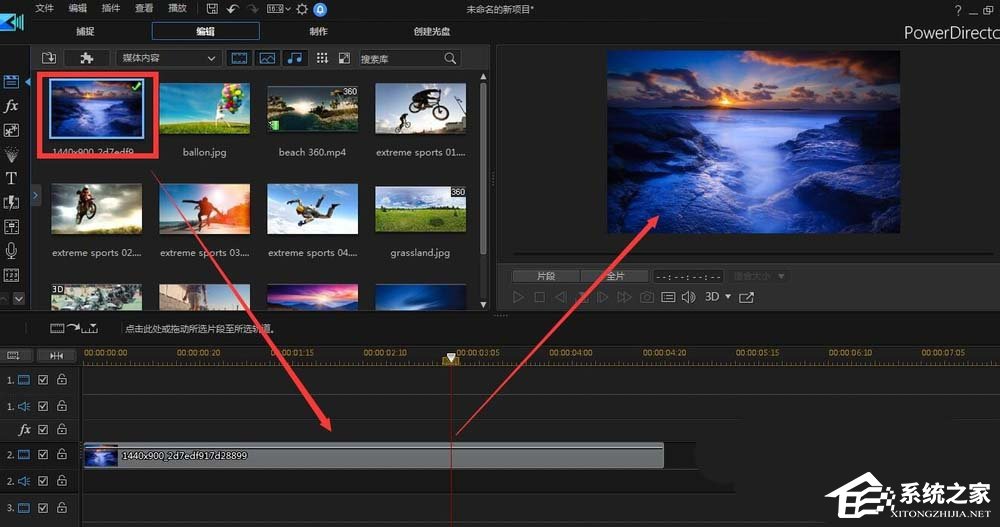Open the 3D mode dropdown arrow
The height and width of the screenshot is (527, 1000).
pos(727,297)
